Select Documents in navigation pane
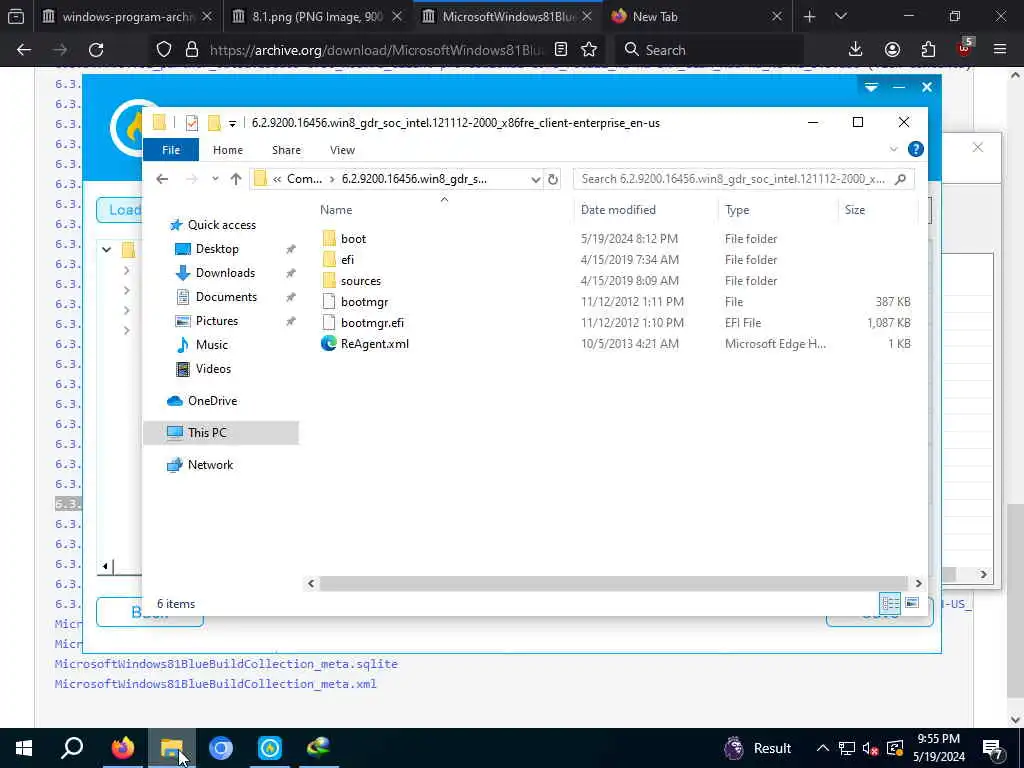The image size is (1024, 768). pos(226,297)
